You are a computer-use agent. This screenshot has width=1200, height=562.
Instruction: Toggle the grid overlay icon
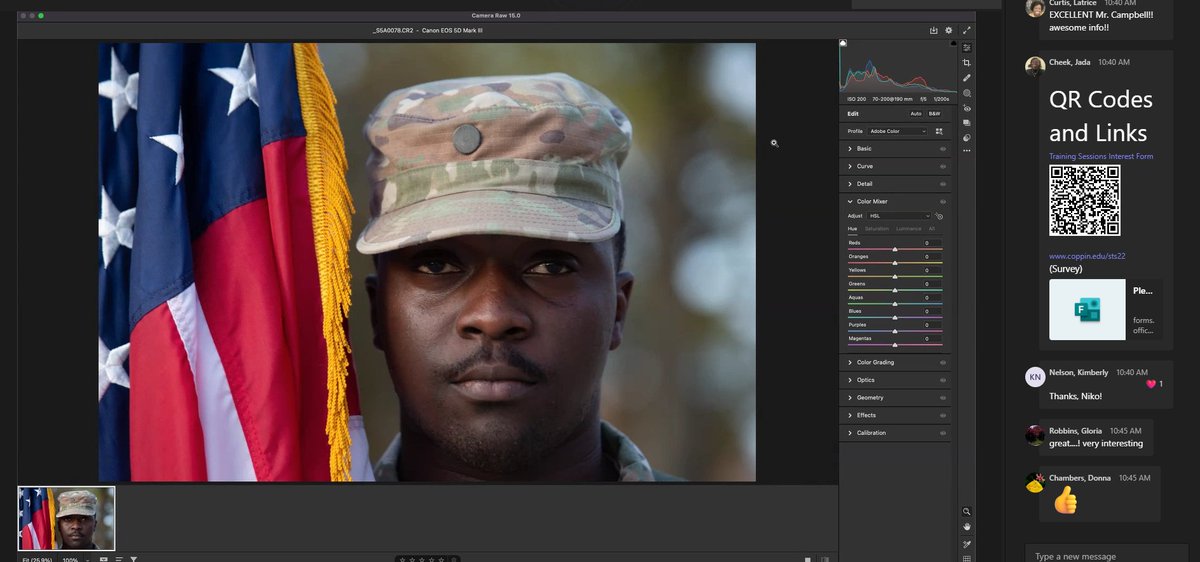967,558
